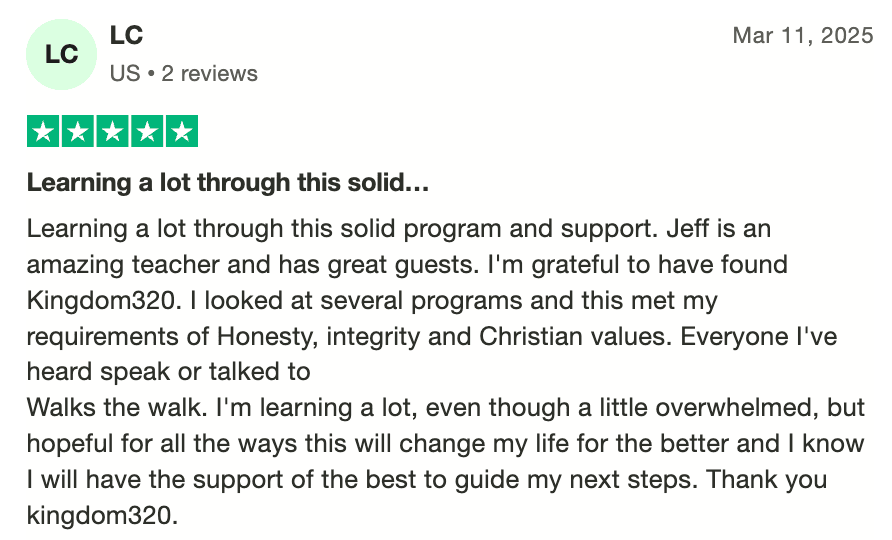Viewport: 892px width, 540px height.
Task: Click the phrase "Walks the walk"
Action: [x=98, y=409]
